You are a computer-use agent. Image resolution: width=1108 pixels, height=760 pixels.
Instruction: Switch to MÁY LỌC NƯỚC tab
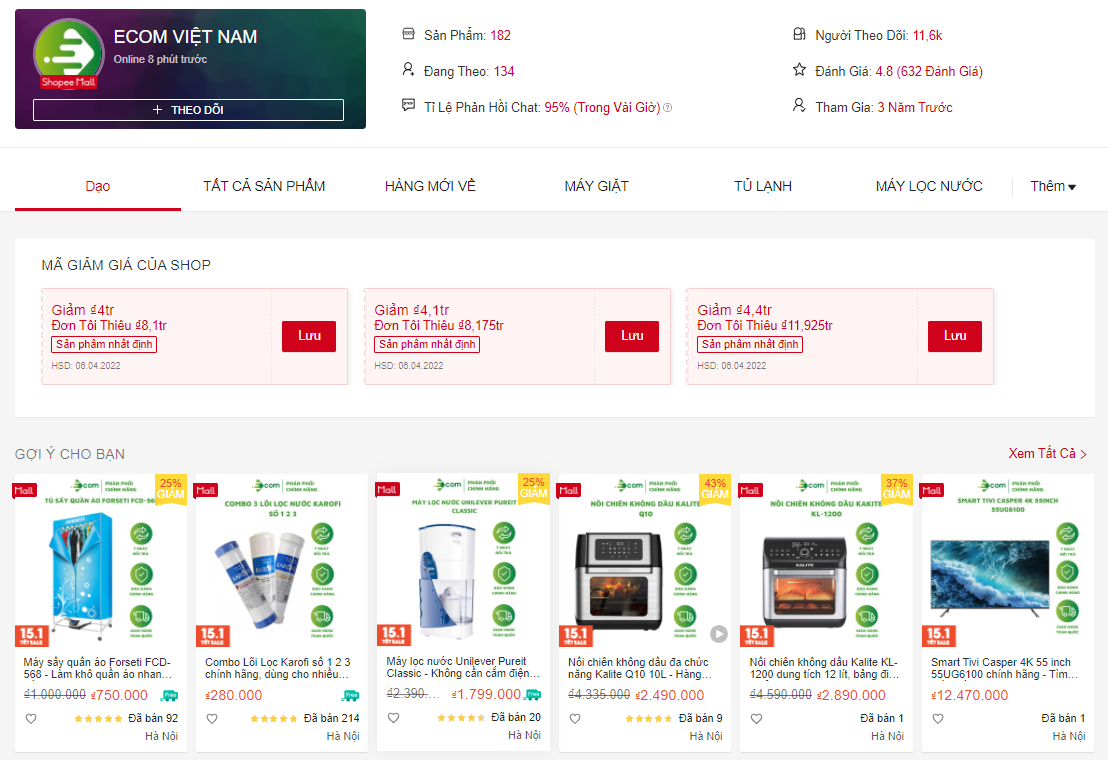(x=929, y=186)
